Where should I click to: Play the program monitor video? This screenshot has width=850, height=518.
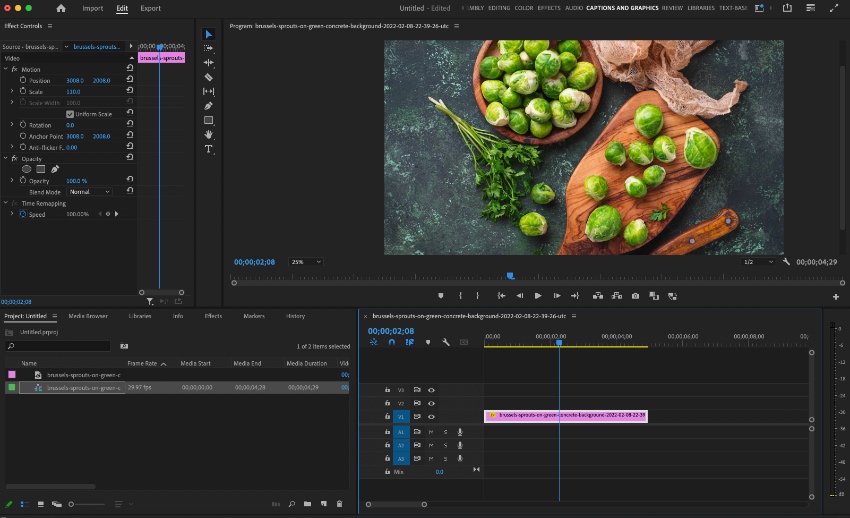538,296
